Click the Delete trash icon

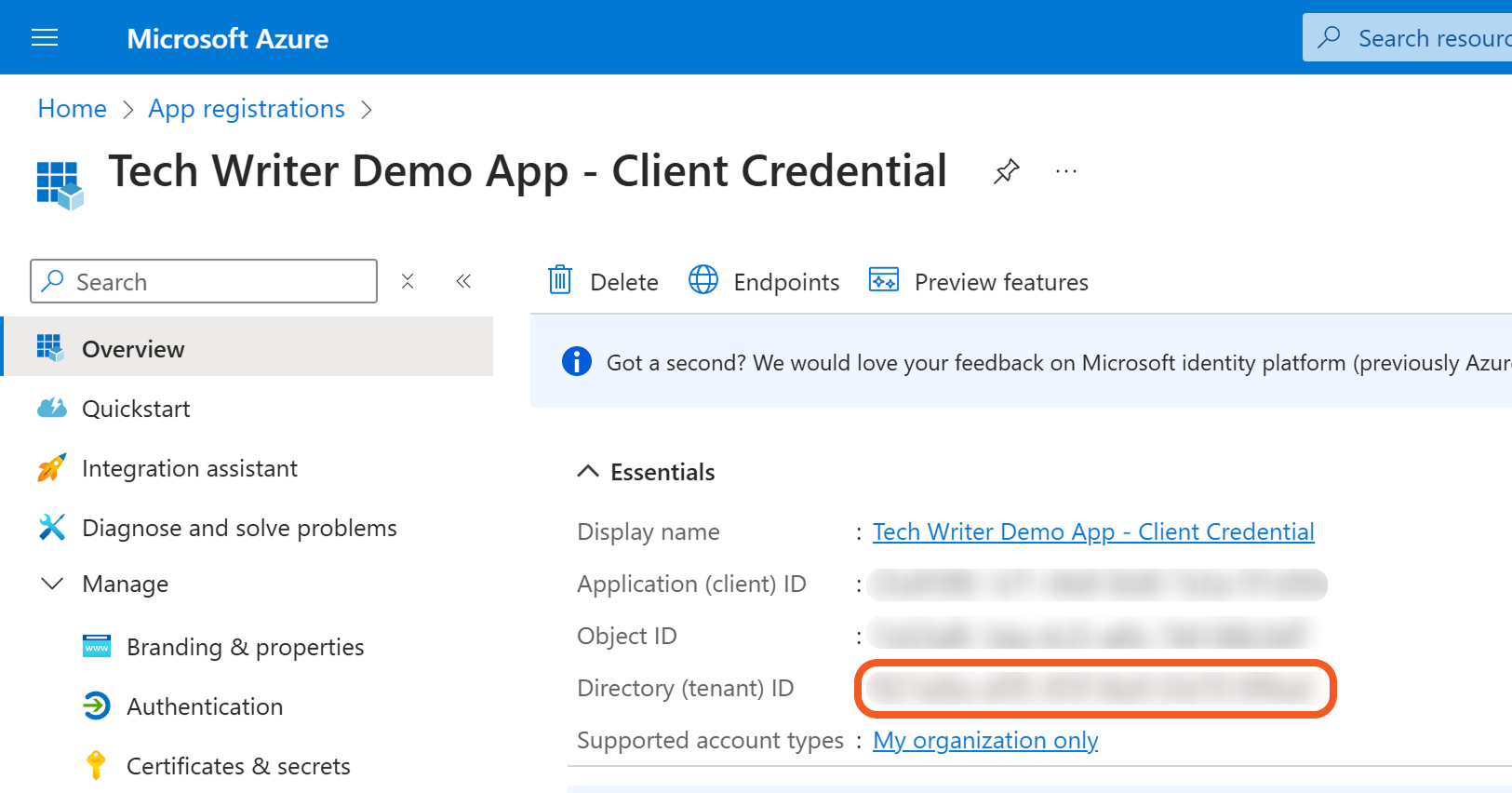pyautogui.click(x=560, y=280)
